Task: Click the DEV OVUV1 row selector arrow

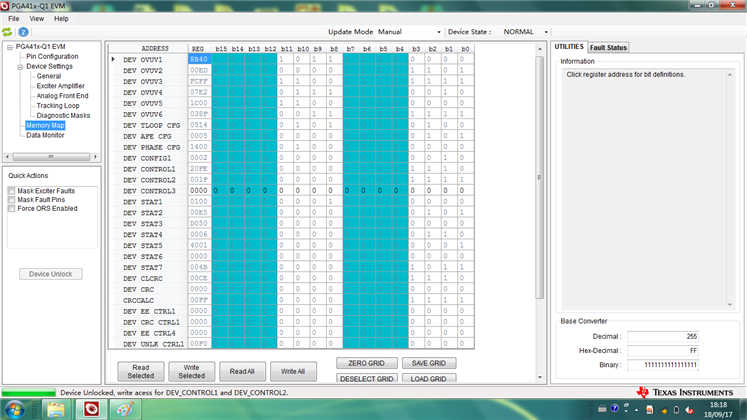Action: coord(113,59)
